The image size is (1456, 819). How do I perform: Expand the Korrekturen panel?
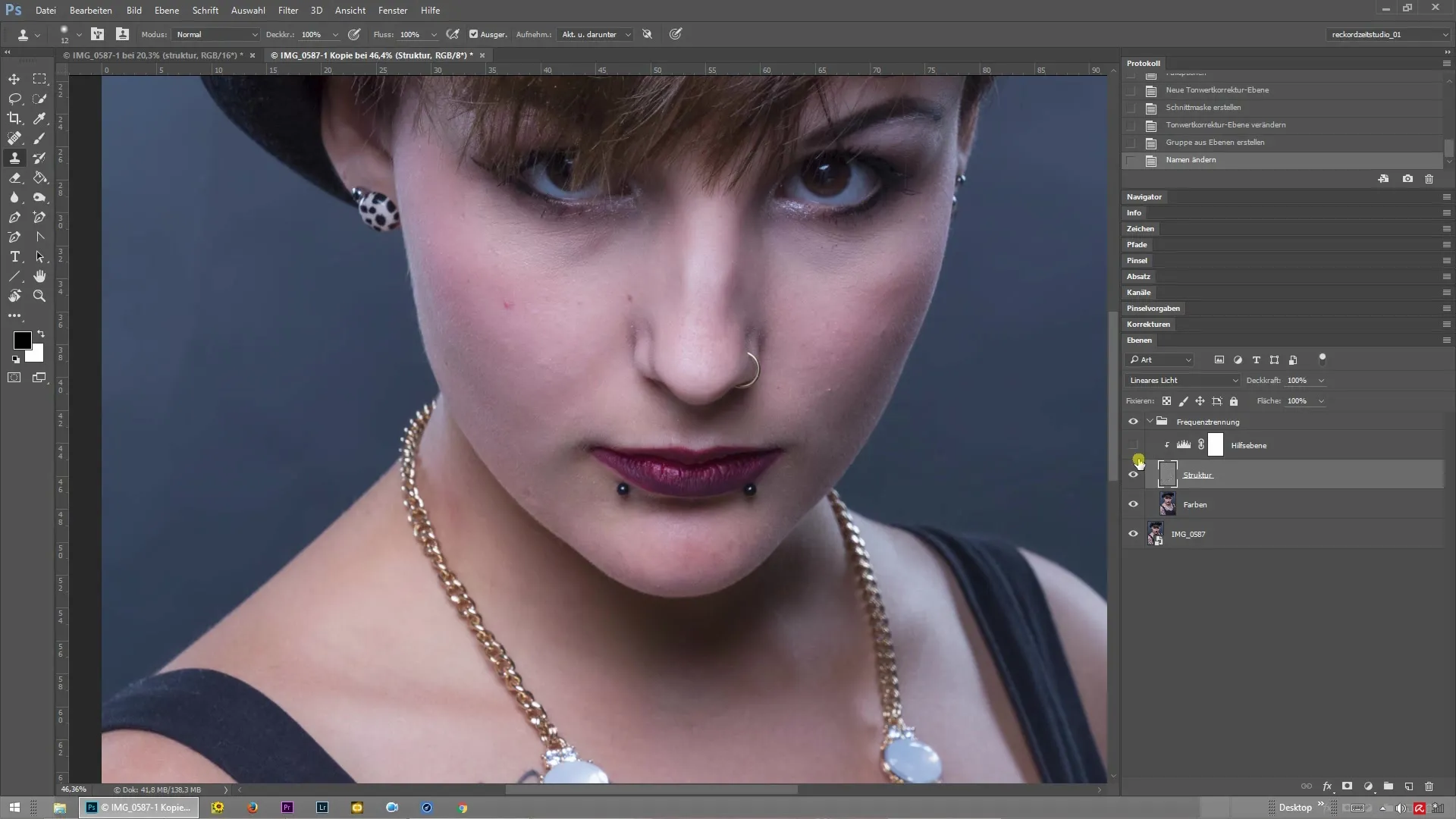pos(1148,325)
